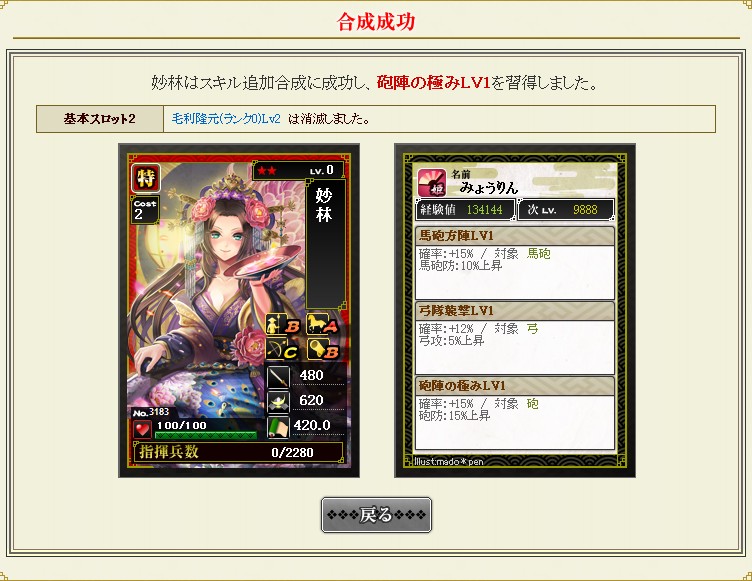
Task: Click the strategy scroll stat icon
Action: [x=278, y=427]
